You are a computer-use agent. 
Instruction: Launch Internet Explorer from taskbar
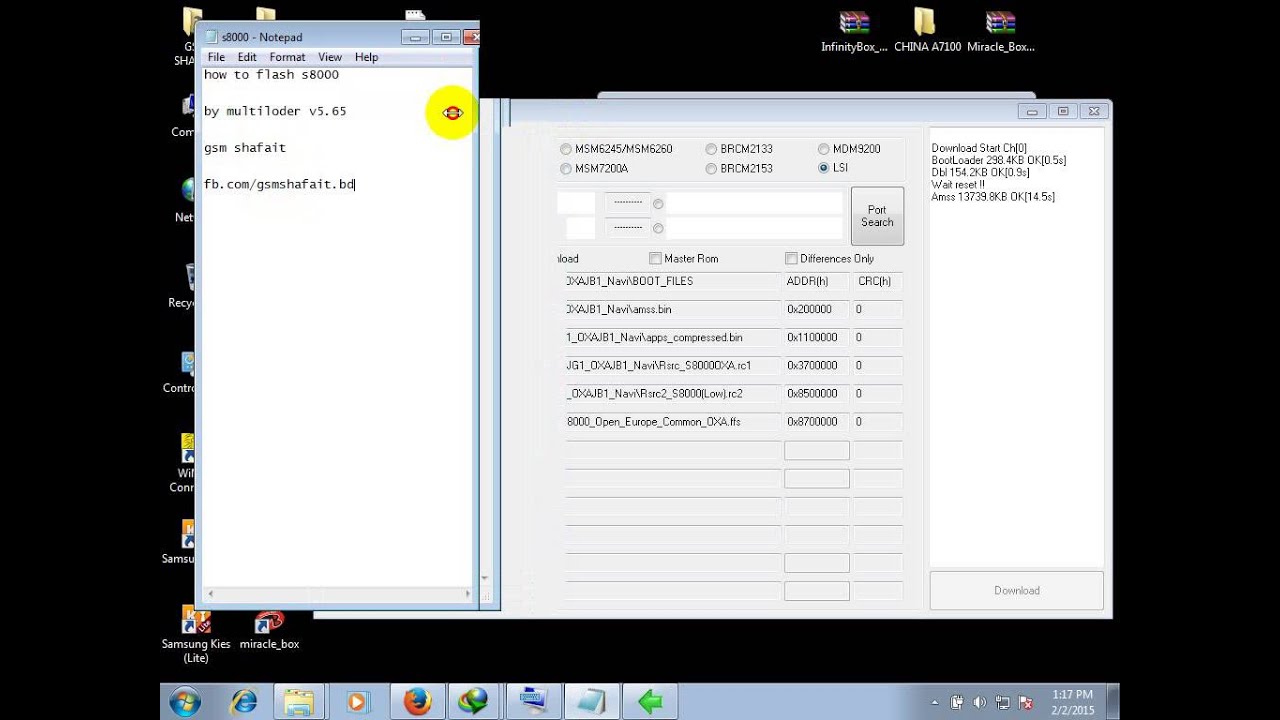243,702
